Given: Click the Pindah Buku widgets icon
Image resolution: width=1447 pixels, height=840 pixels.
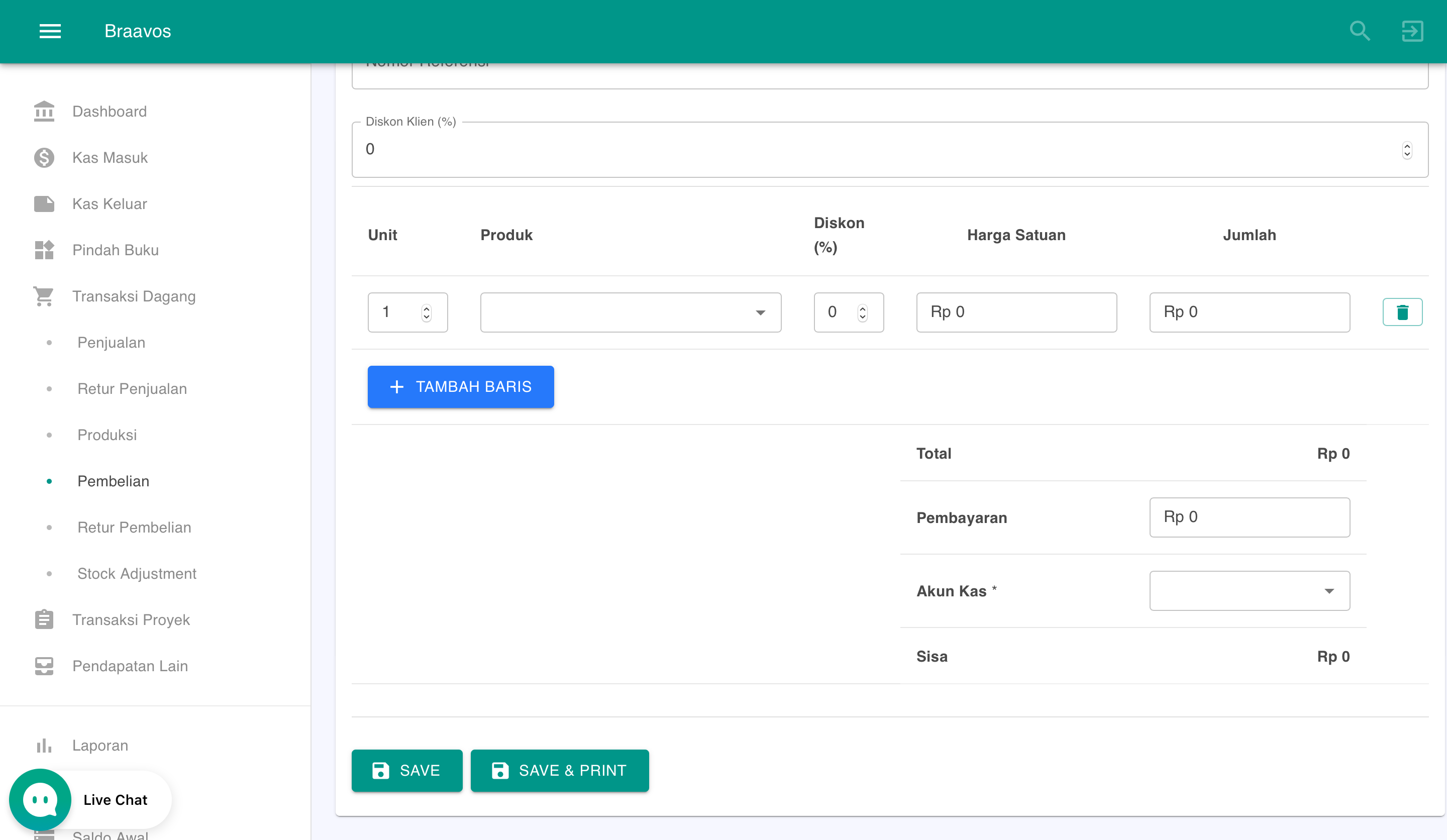Looking at the screenshot, I should click(x=44, y=250).
